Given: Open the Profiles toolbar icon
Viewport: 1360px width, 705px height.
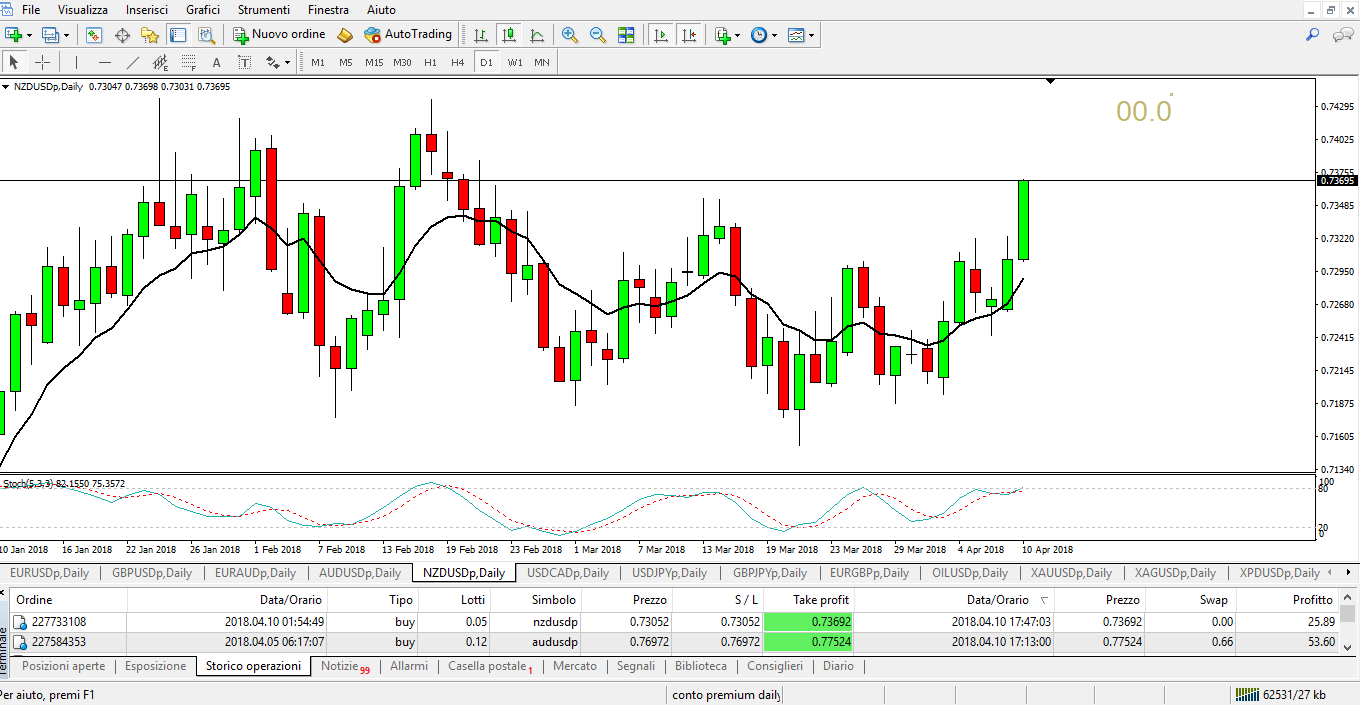Looking at the screenshot, I should (51, 35).
